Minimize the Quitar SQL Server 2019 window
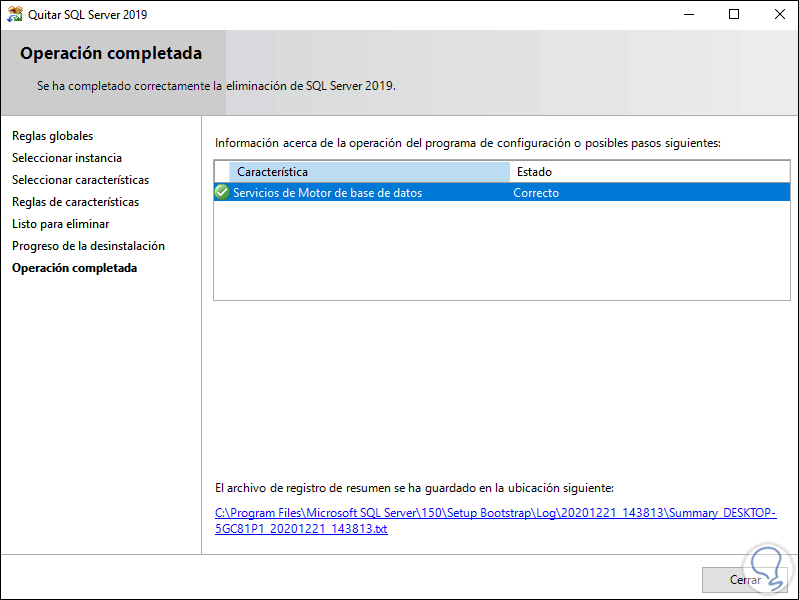Viewport: 799px width, 600px height. pos(689,14)
